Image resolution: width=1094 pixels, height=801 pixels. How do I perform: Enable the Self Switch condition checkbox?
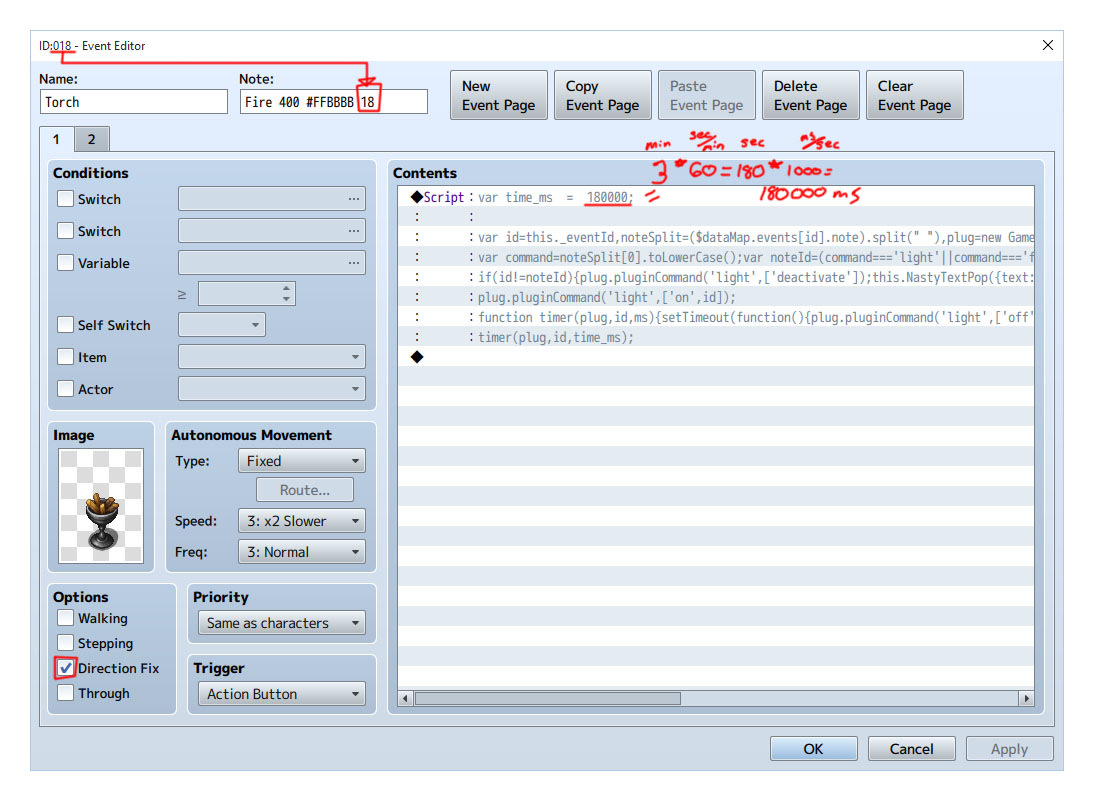[66, 324]
